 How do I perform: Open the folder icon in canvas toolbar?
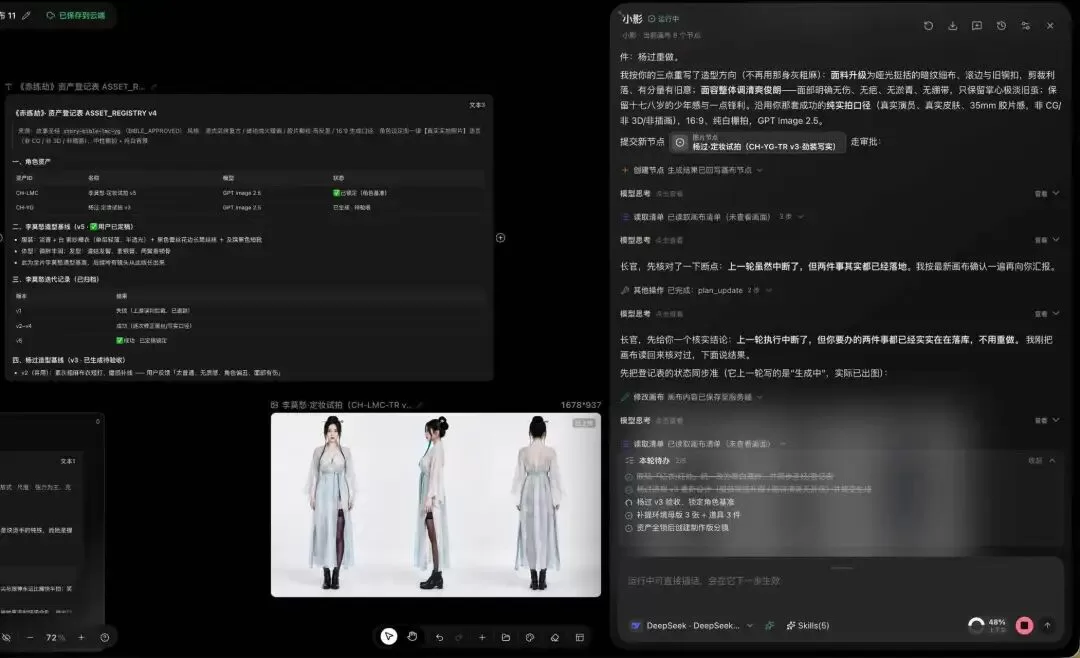click(x=506, y=637)
